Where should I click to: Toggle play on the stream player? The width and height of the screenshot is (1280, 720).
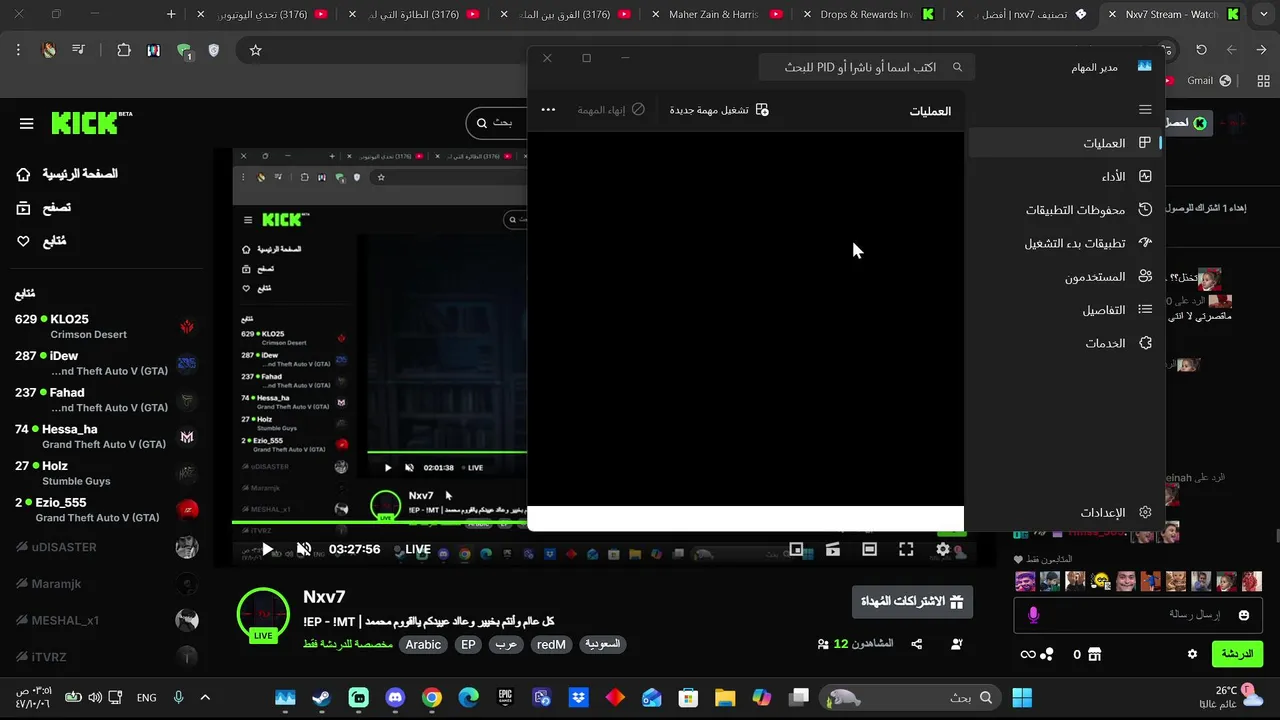click(x=267, y=549)
